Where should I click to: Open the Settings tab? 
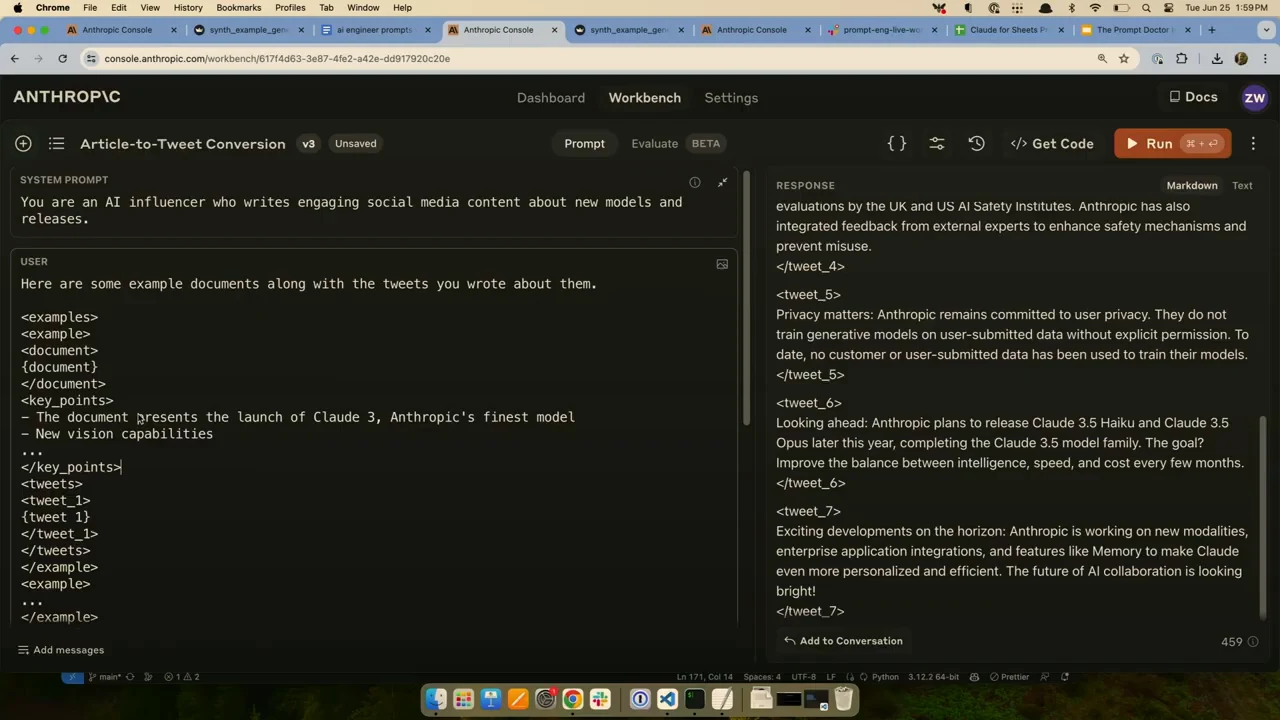[x=731, y=98]
